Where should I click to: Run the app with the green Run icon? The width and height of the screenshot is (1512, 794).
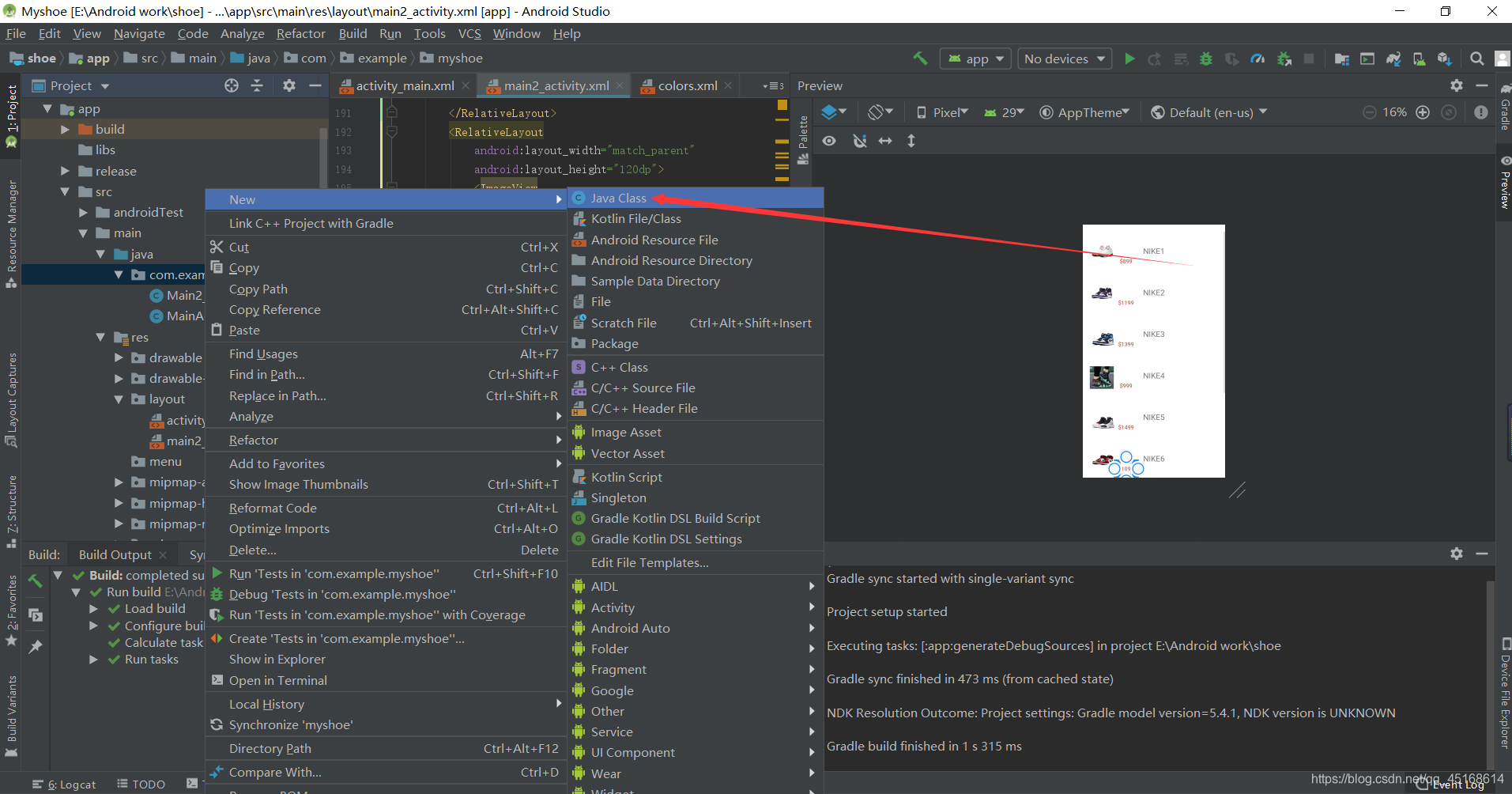pyautogui.click(x=1129, y=59)
